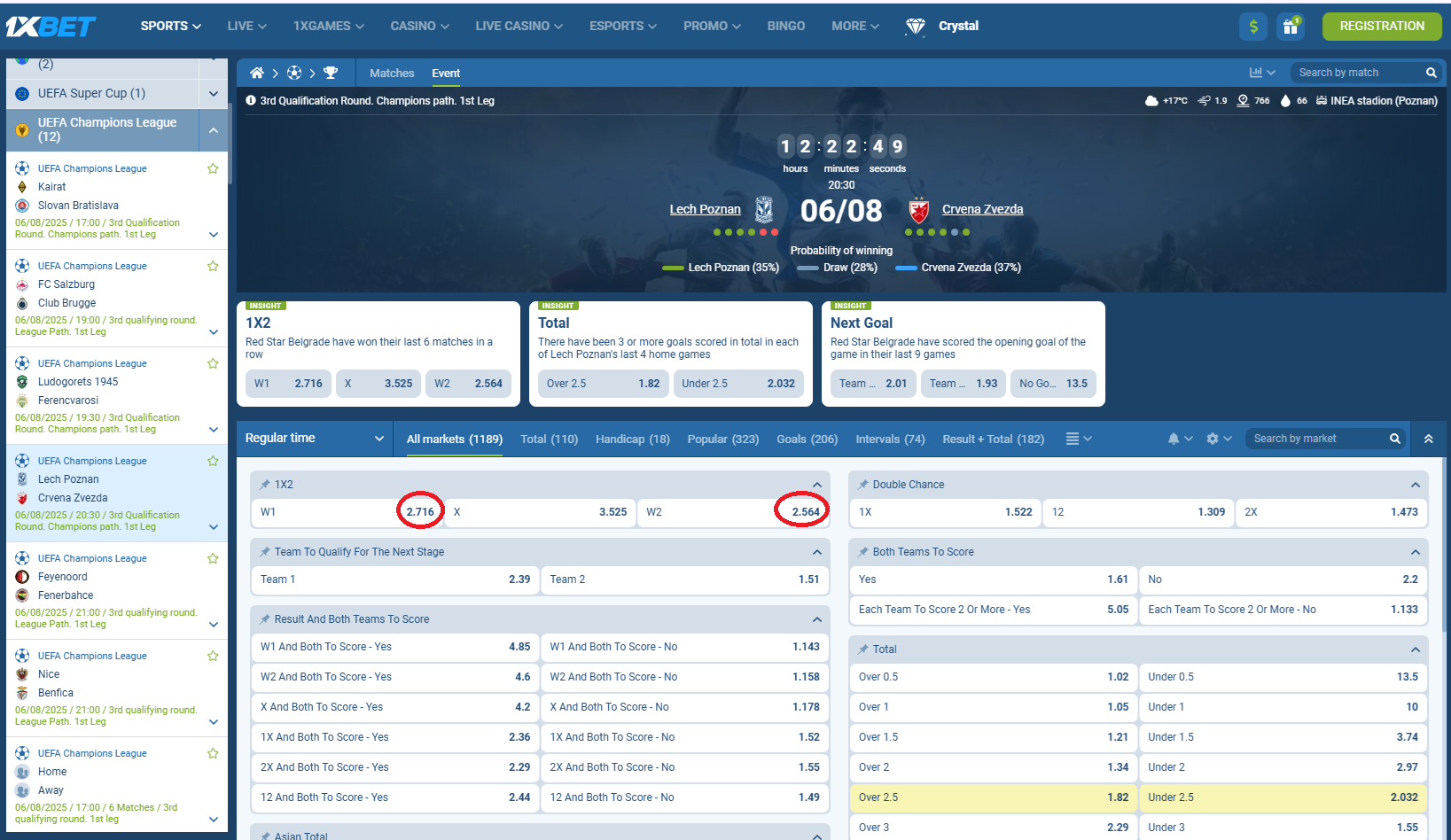Pin the Both Teams To Score market
Viewport: 1451px width, 840px height.
pos(862,552)
